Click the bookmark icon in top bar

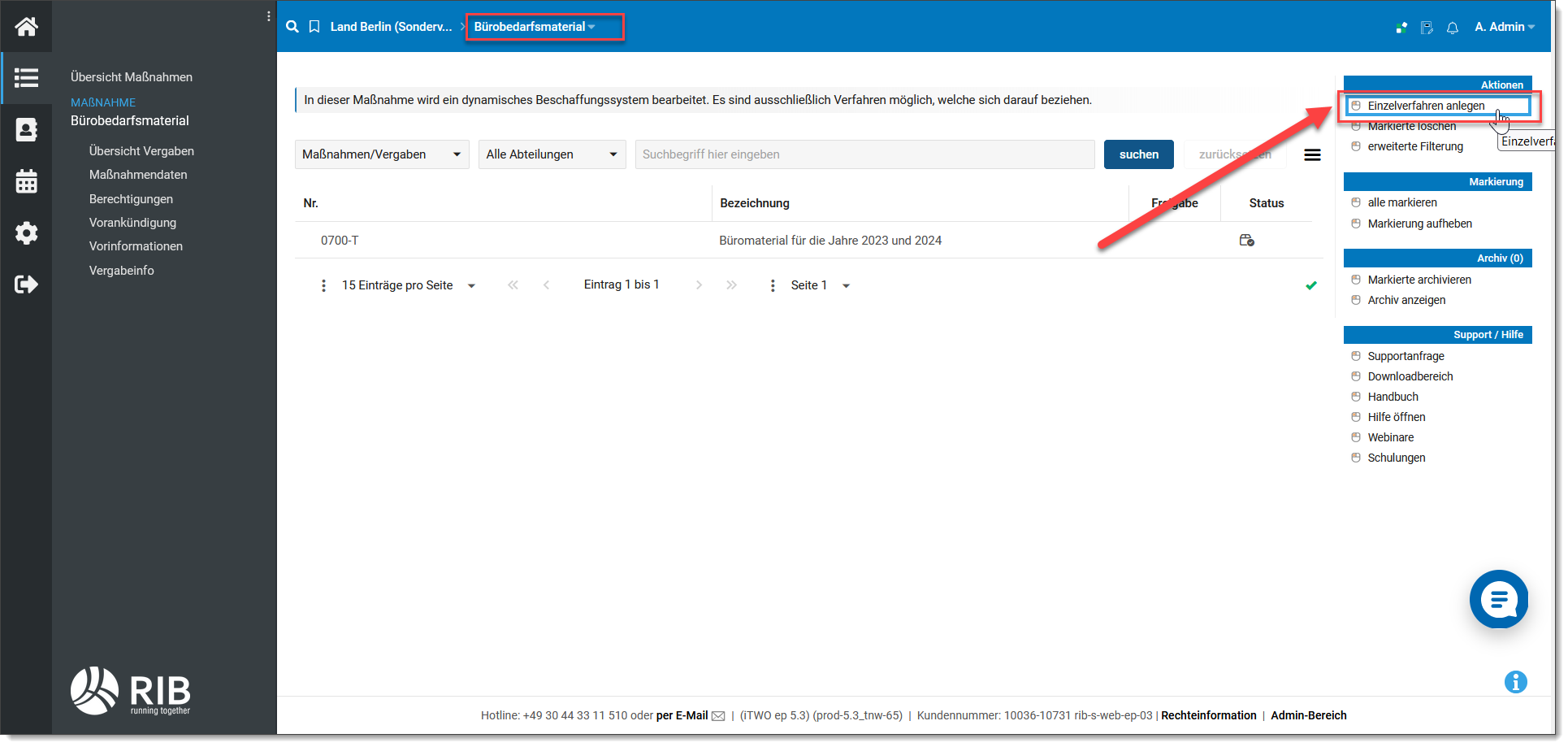pyautogui.click(x=314, y=27)
